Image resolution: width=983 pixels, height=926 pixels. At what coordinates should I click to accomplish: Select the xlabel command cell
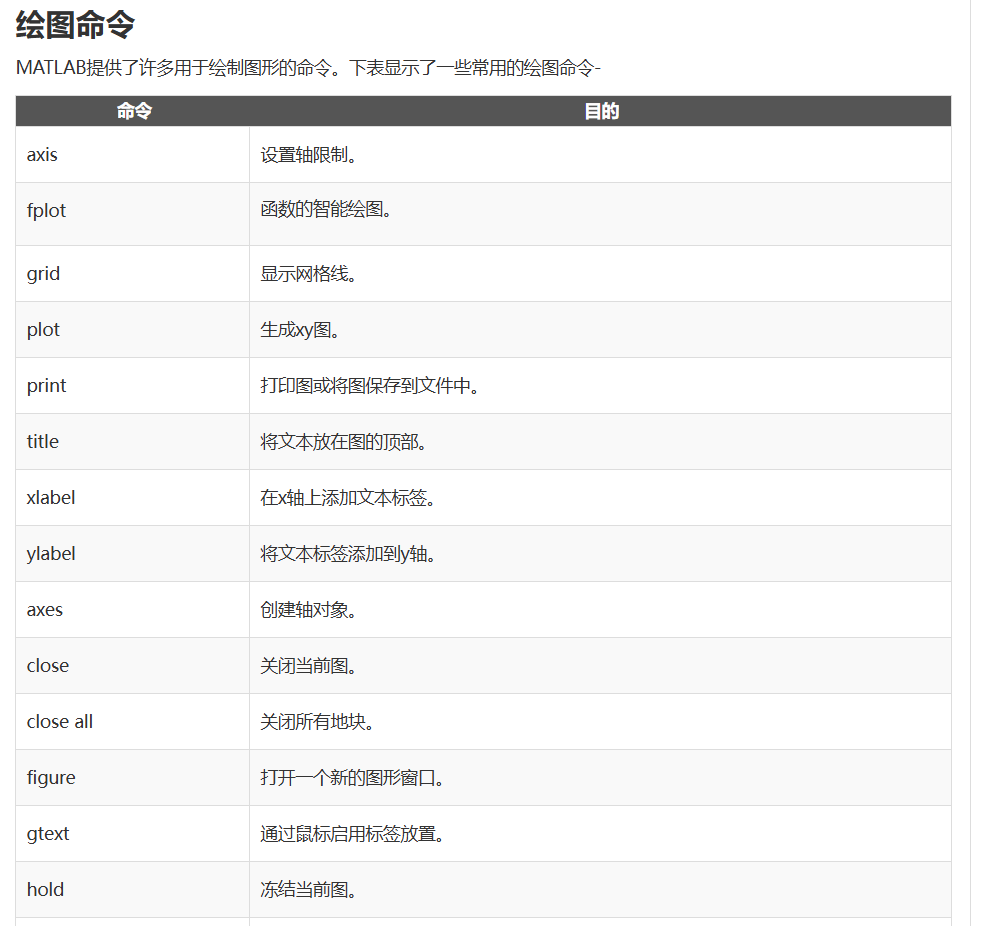point(133,498)
